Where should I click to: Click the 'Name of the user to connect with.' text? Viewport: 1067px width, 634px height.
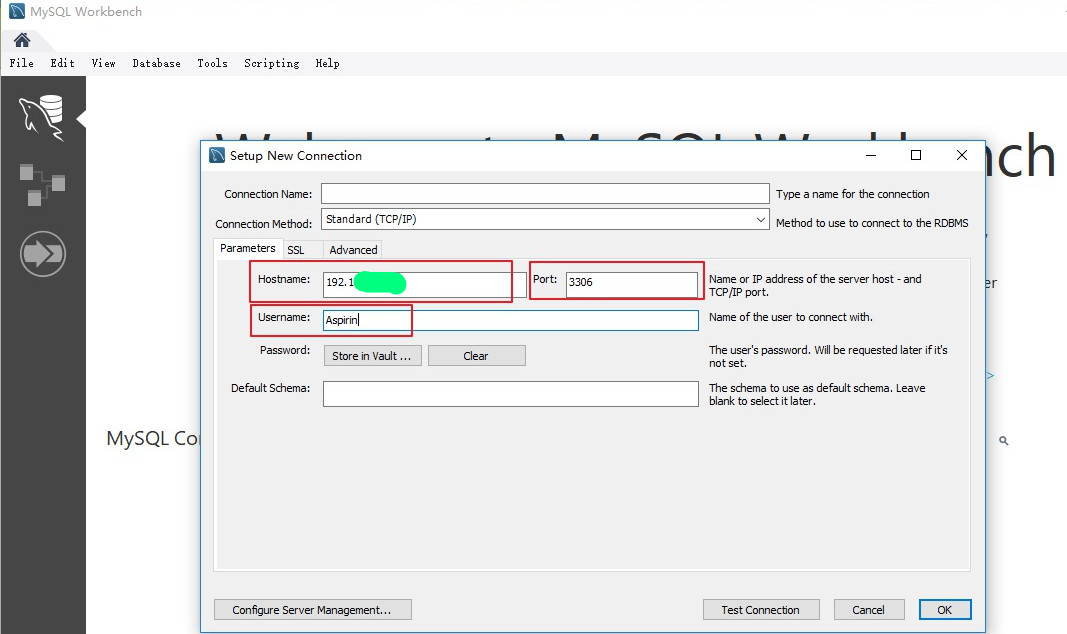click(x=791, y=317)
